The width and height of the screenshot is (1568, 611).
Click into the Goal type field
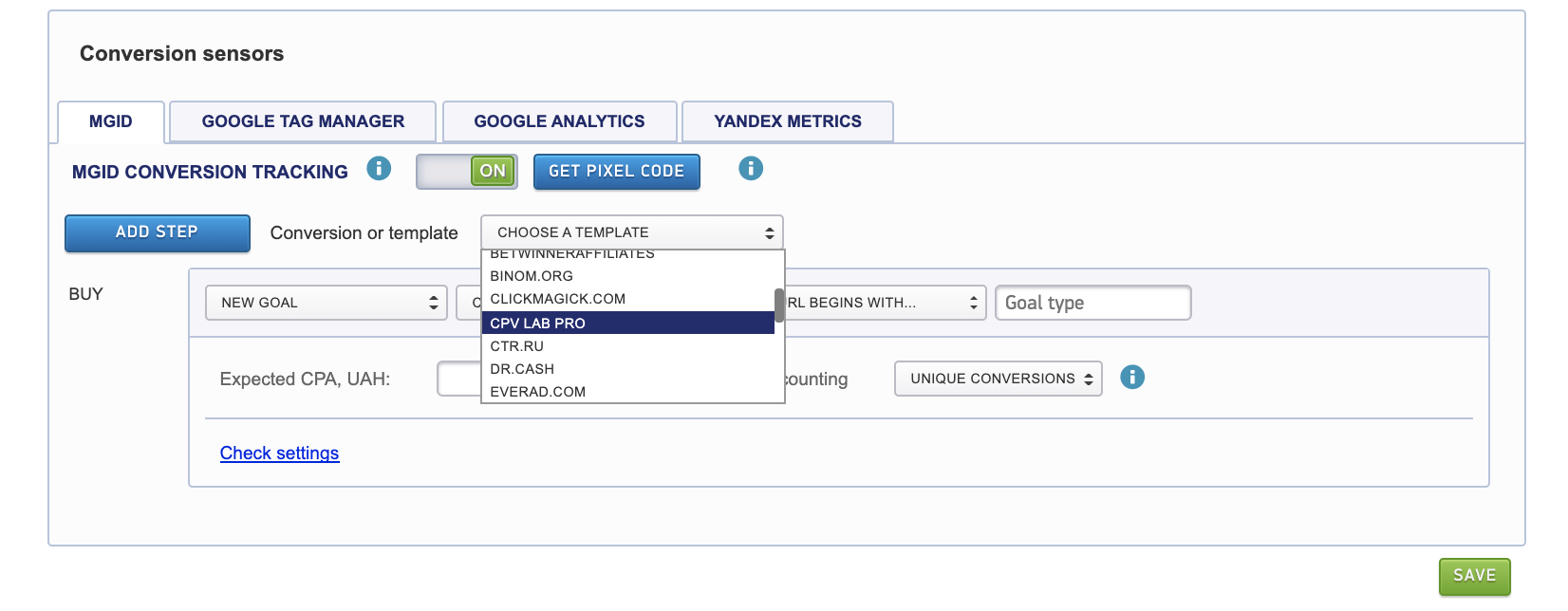[1092, 303]
